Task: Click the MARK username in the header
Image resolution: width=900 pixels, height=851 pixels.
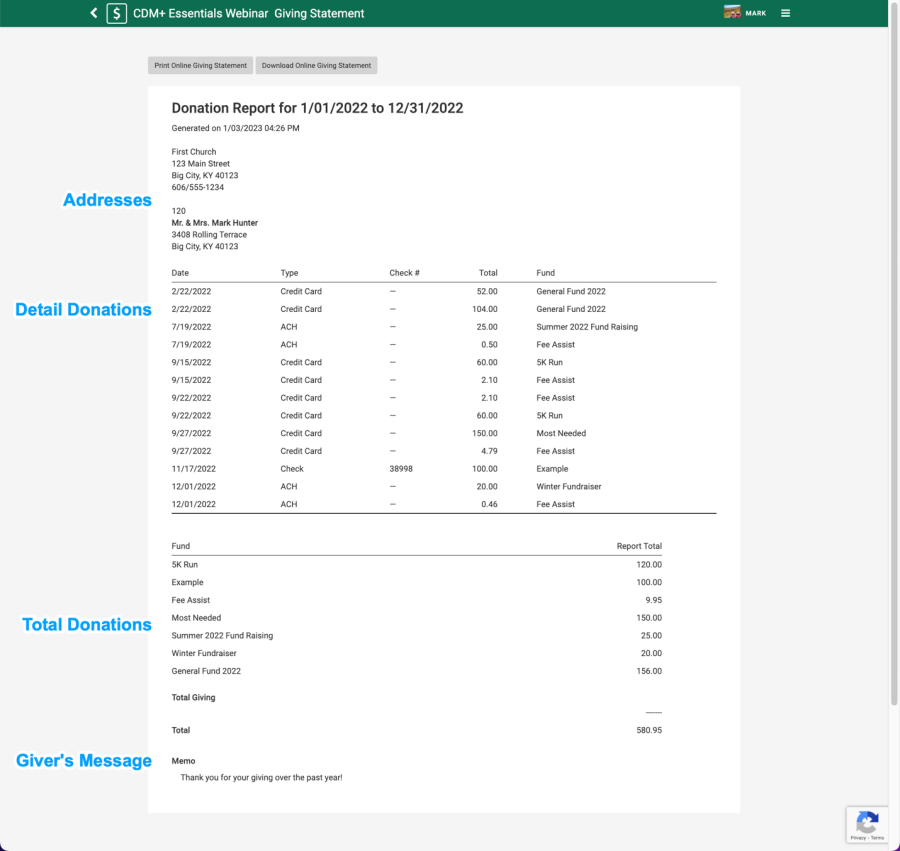Action: pyautogui.click(x=756, y=14)
